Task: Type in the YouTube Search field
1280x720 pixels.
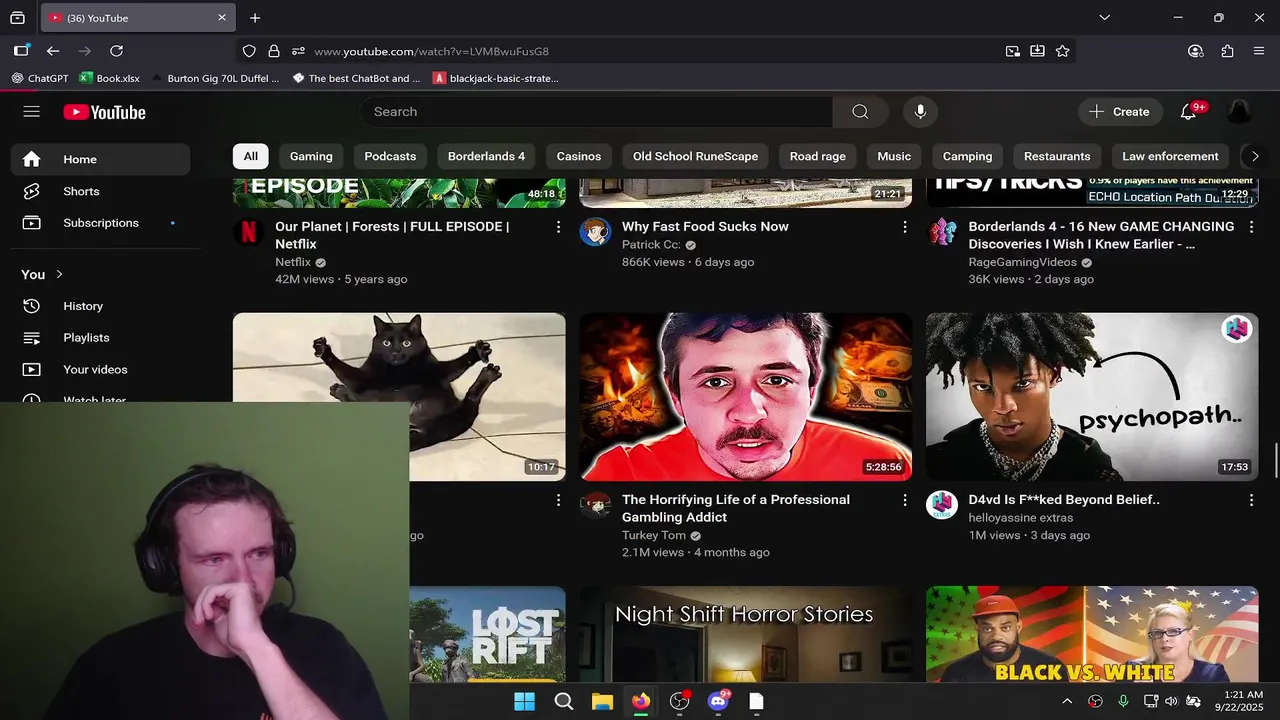Action: point(596,112)
